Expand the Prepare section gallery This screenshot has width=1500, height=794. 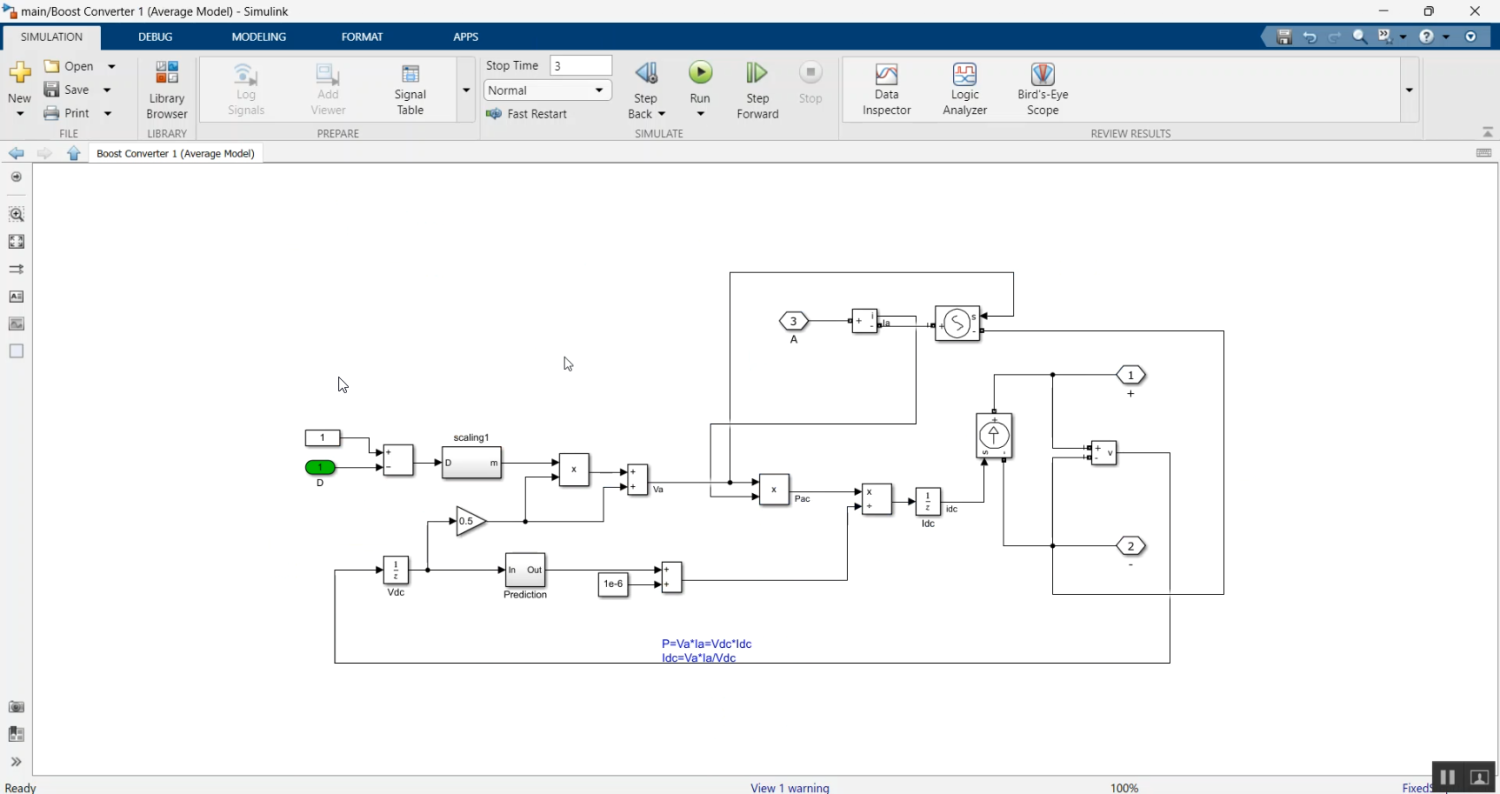466,90
